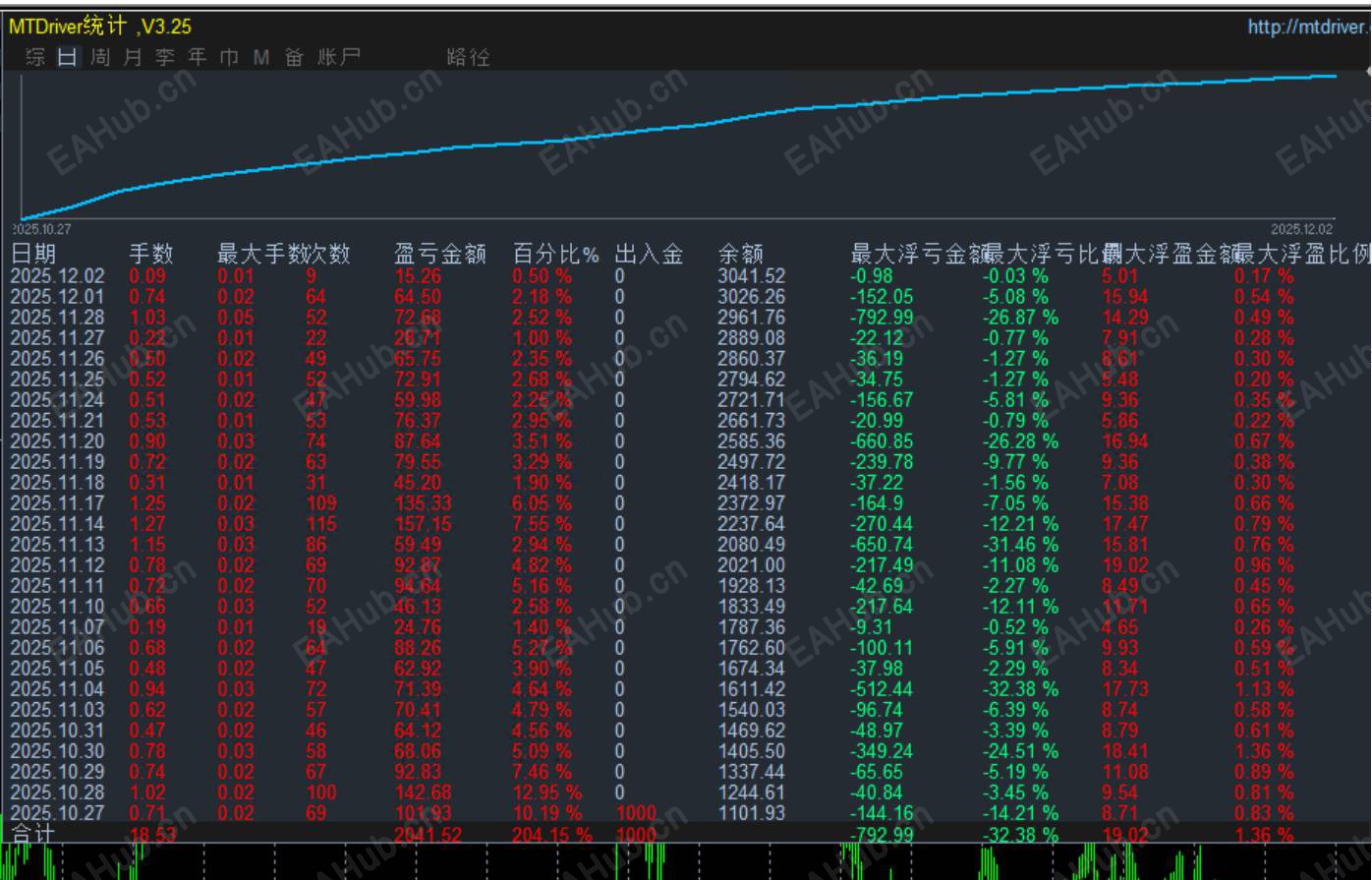Select date cell 2025.12.02 in the table

coord(57,276)
